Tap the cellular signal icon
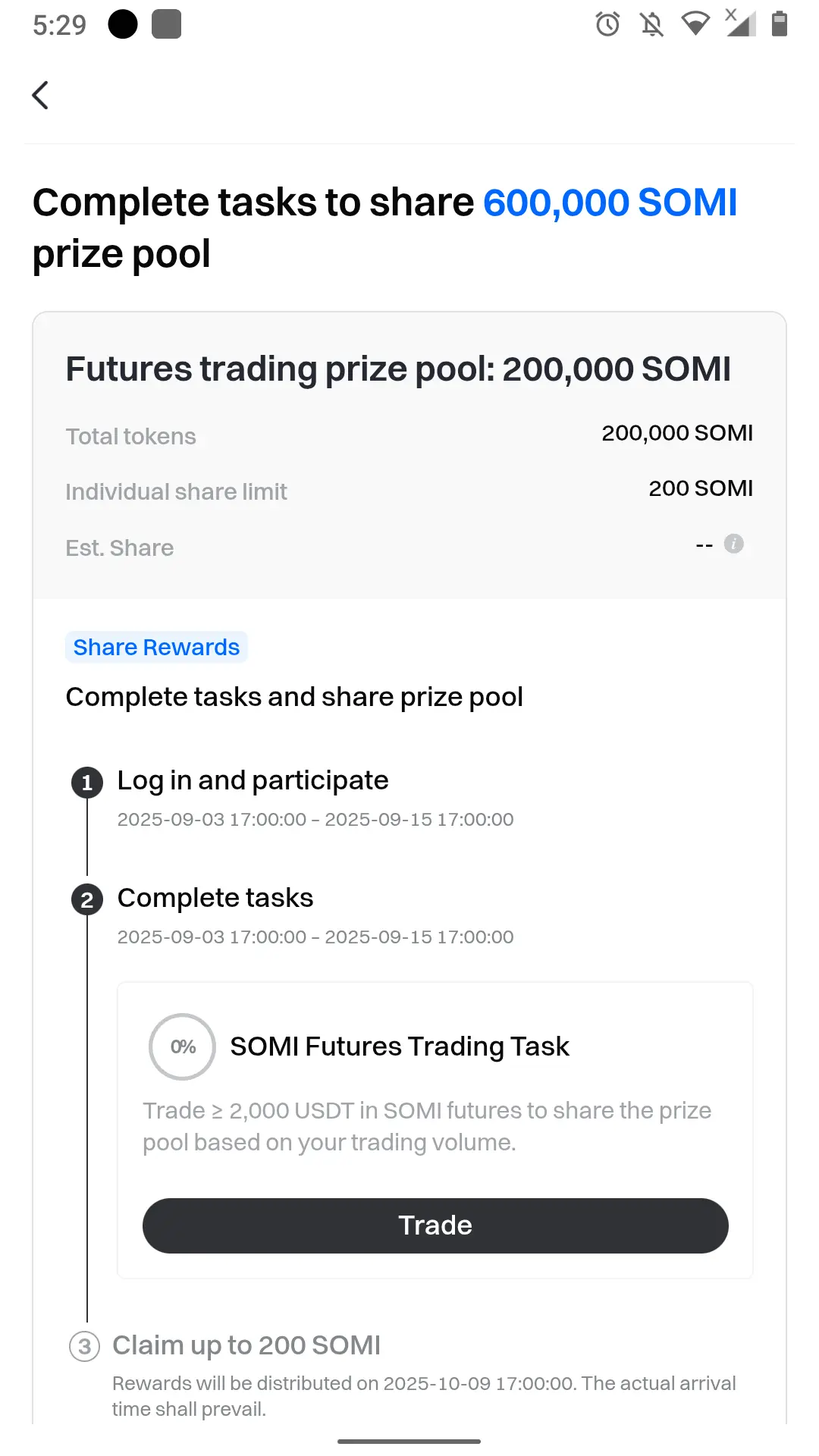 click(740, 23)
